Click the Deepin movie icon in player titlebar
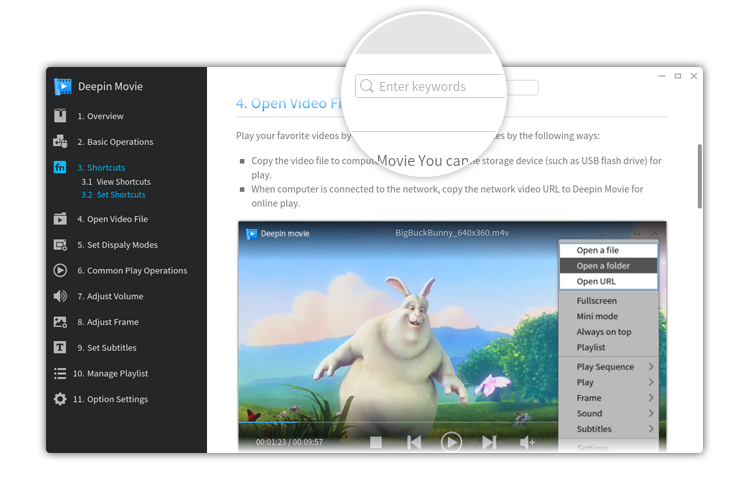749x500 pixels. click(251, 234)
